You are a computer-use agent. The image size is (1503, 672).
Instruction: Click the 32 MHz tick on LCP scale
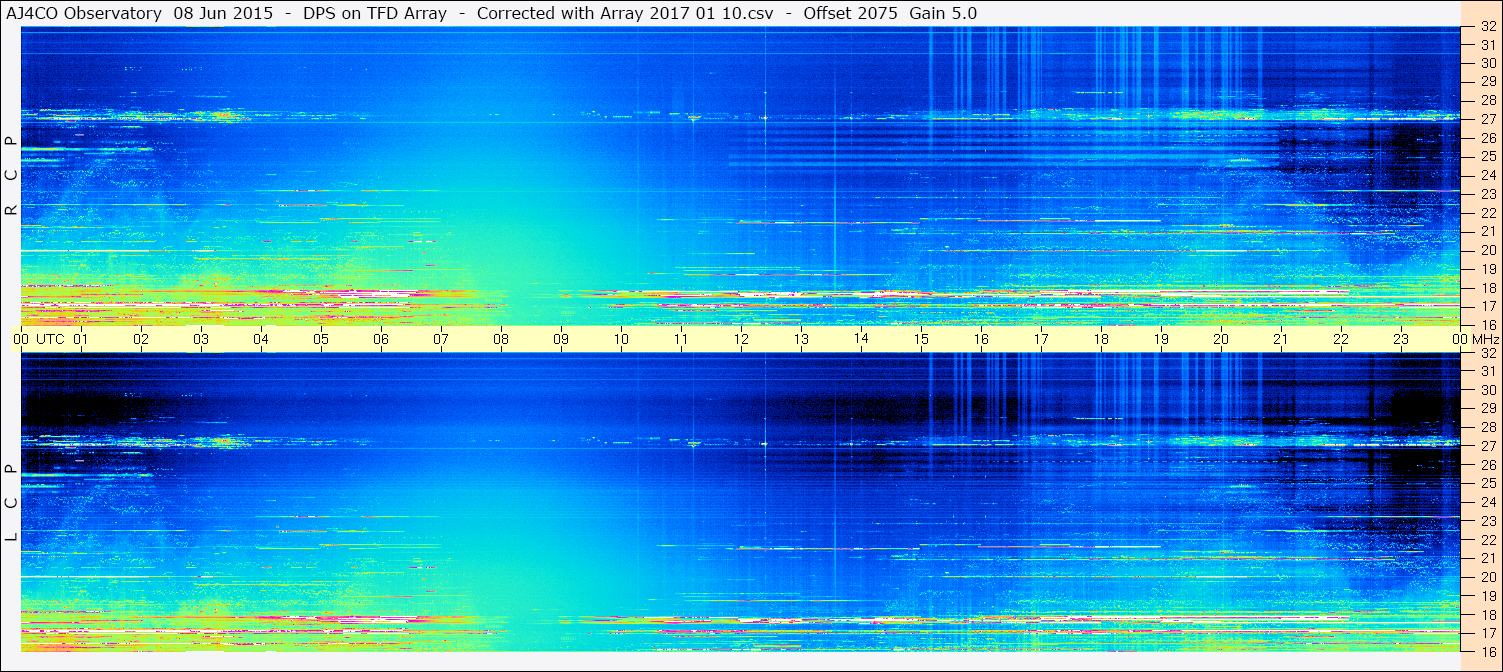tap(1487, 353)
